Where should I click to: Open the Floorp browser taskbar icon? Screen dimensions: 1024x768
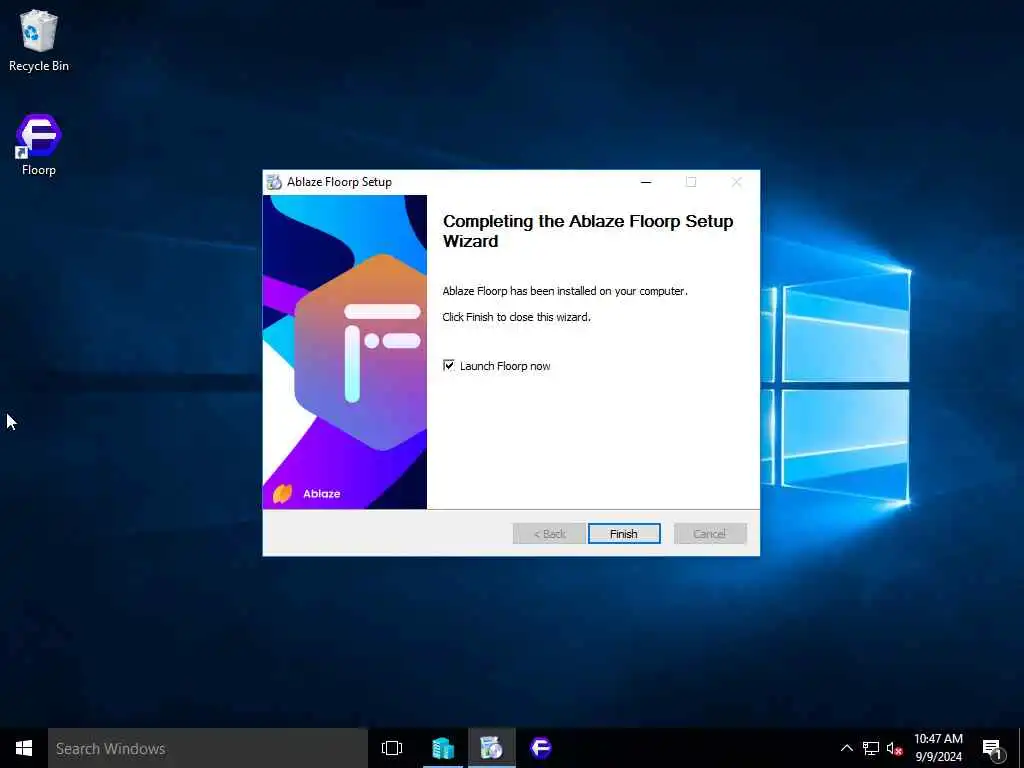(x=541, y=748)
